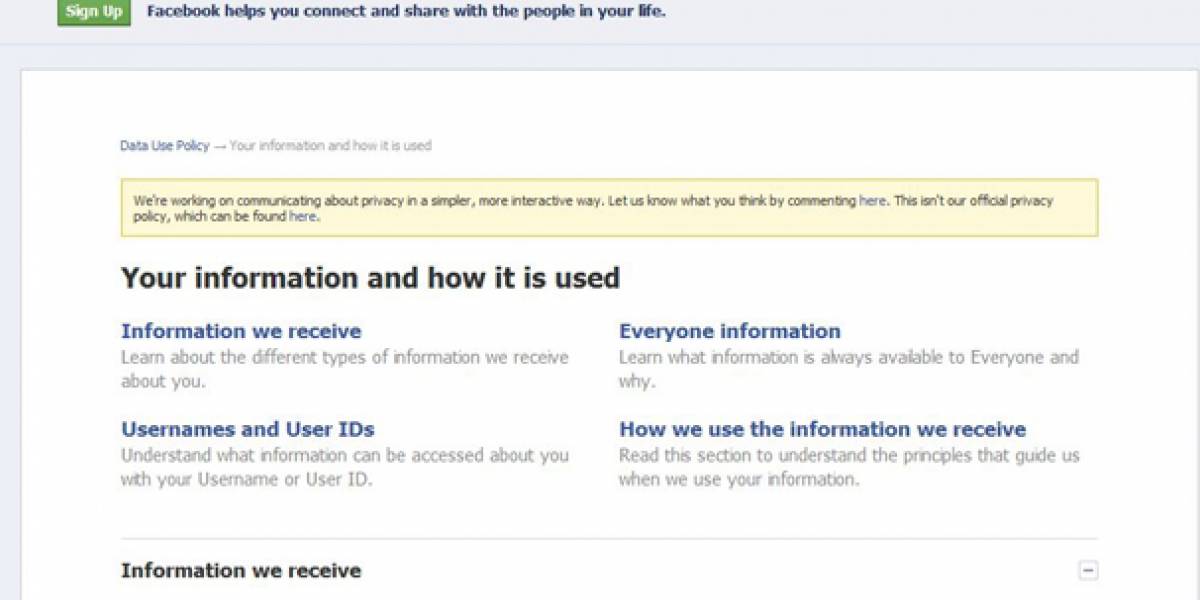Click the 'Your information and how it is used' heading
Viewport: 1200px width, 600px height.
(x=370, y=277)
